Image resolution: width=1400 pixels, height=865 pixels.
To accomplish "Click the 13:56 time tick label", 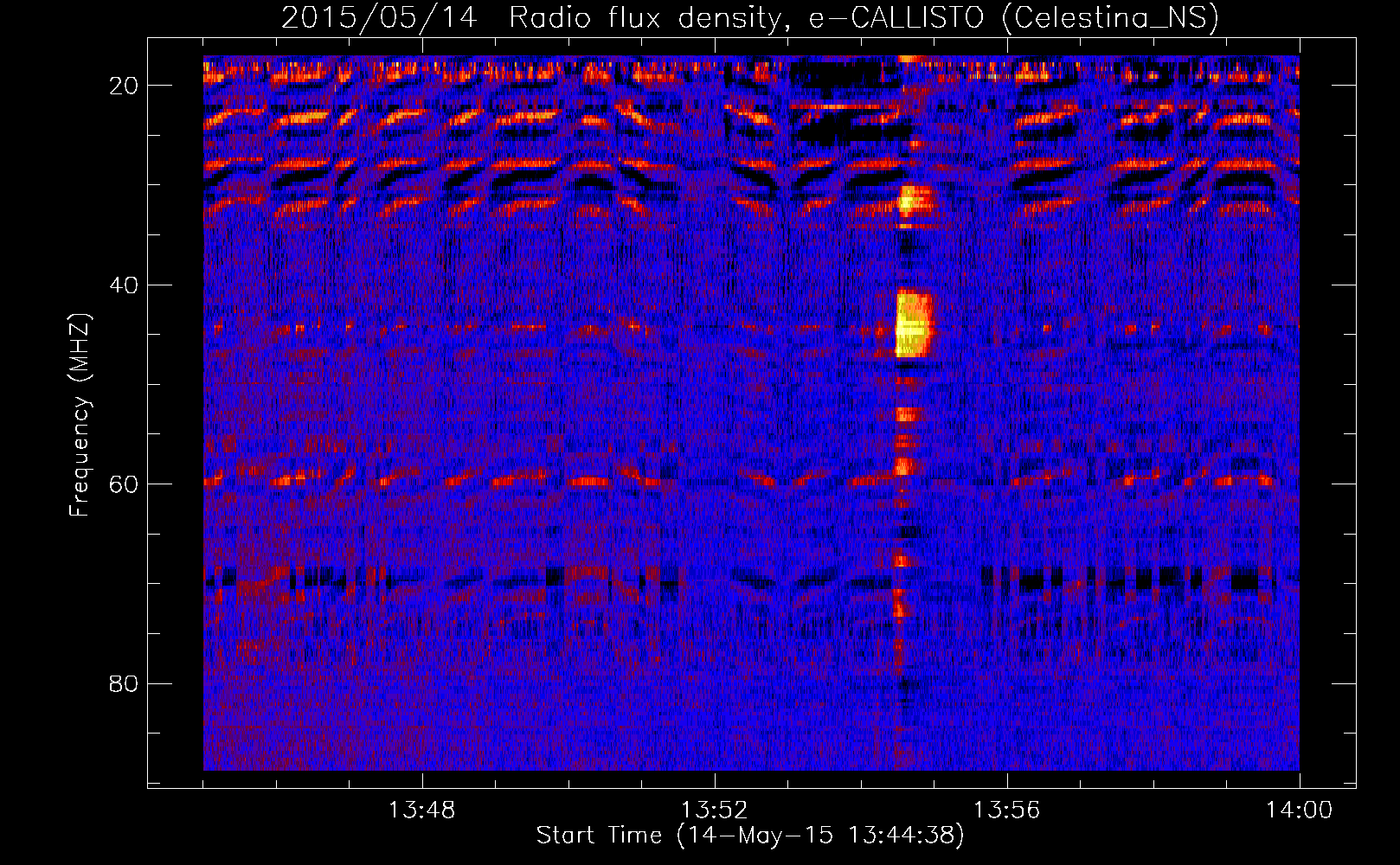I will click(x=1006, y=811).
